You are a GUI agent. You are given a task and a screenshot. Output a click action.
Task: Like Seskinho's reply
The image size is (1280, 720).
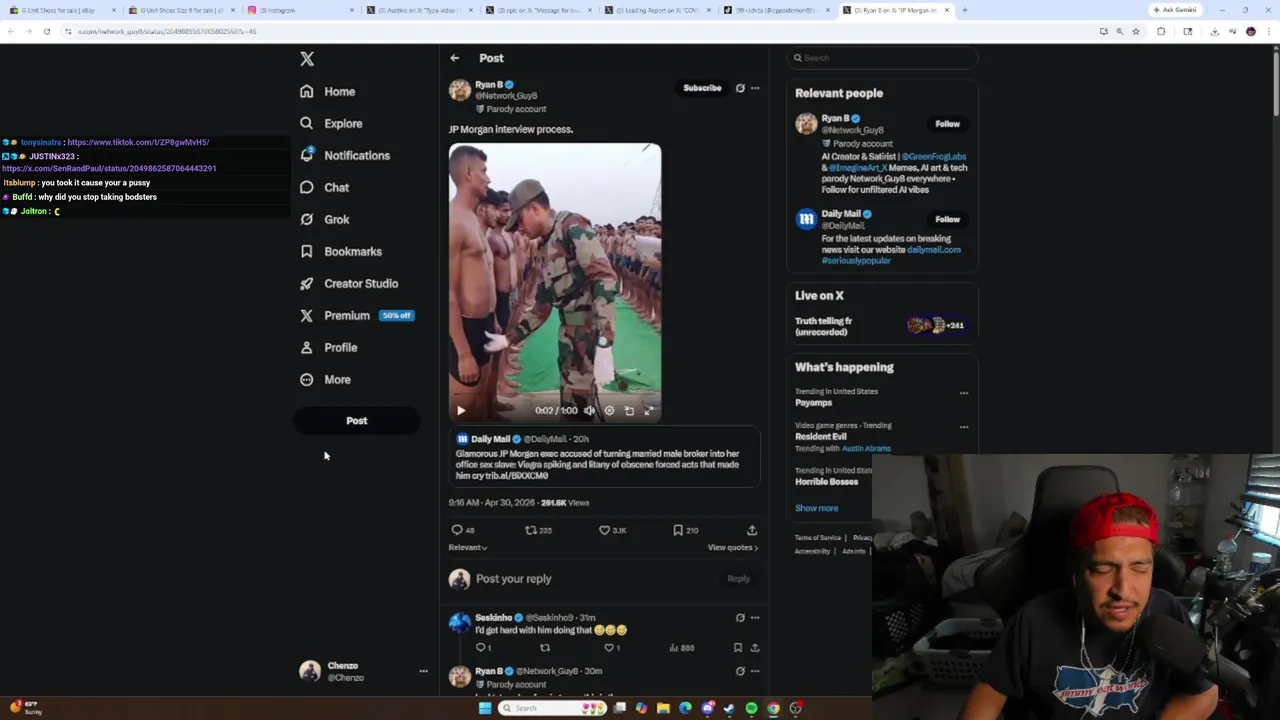point(609,648)
